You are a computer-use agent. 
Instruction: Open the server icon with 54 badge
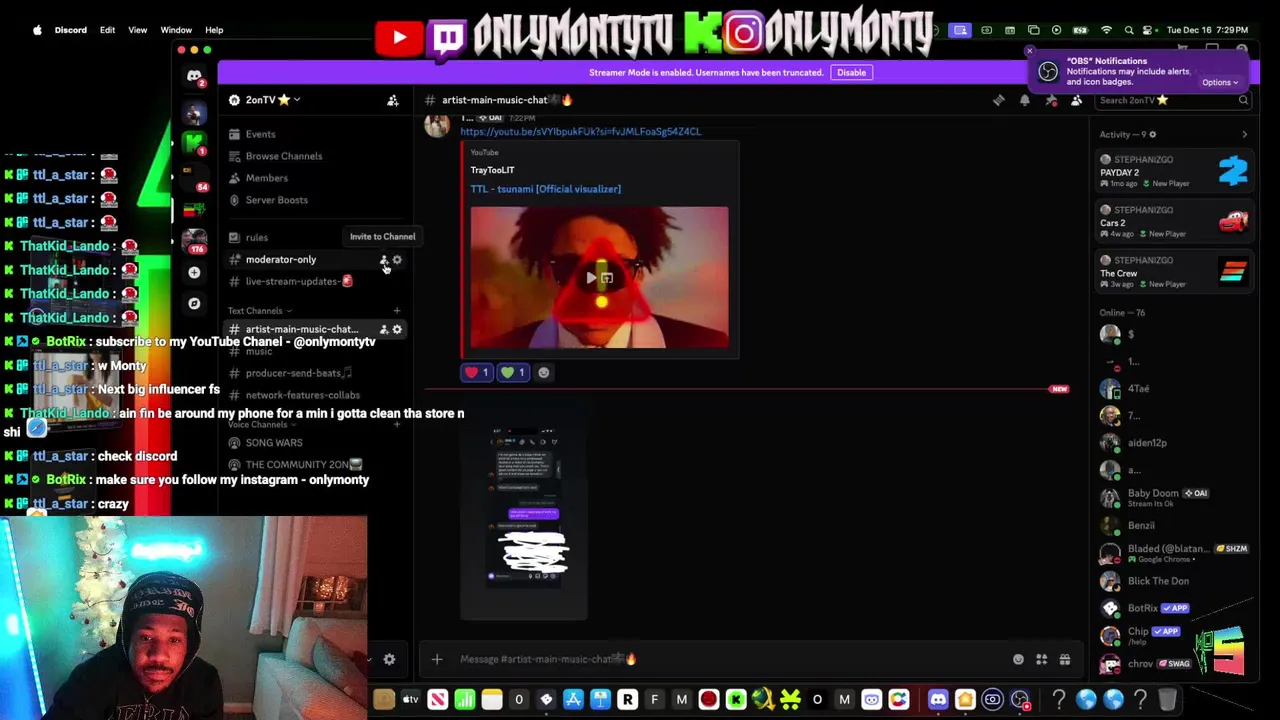click(x=194, y=177)
